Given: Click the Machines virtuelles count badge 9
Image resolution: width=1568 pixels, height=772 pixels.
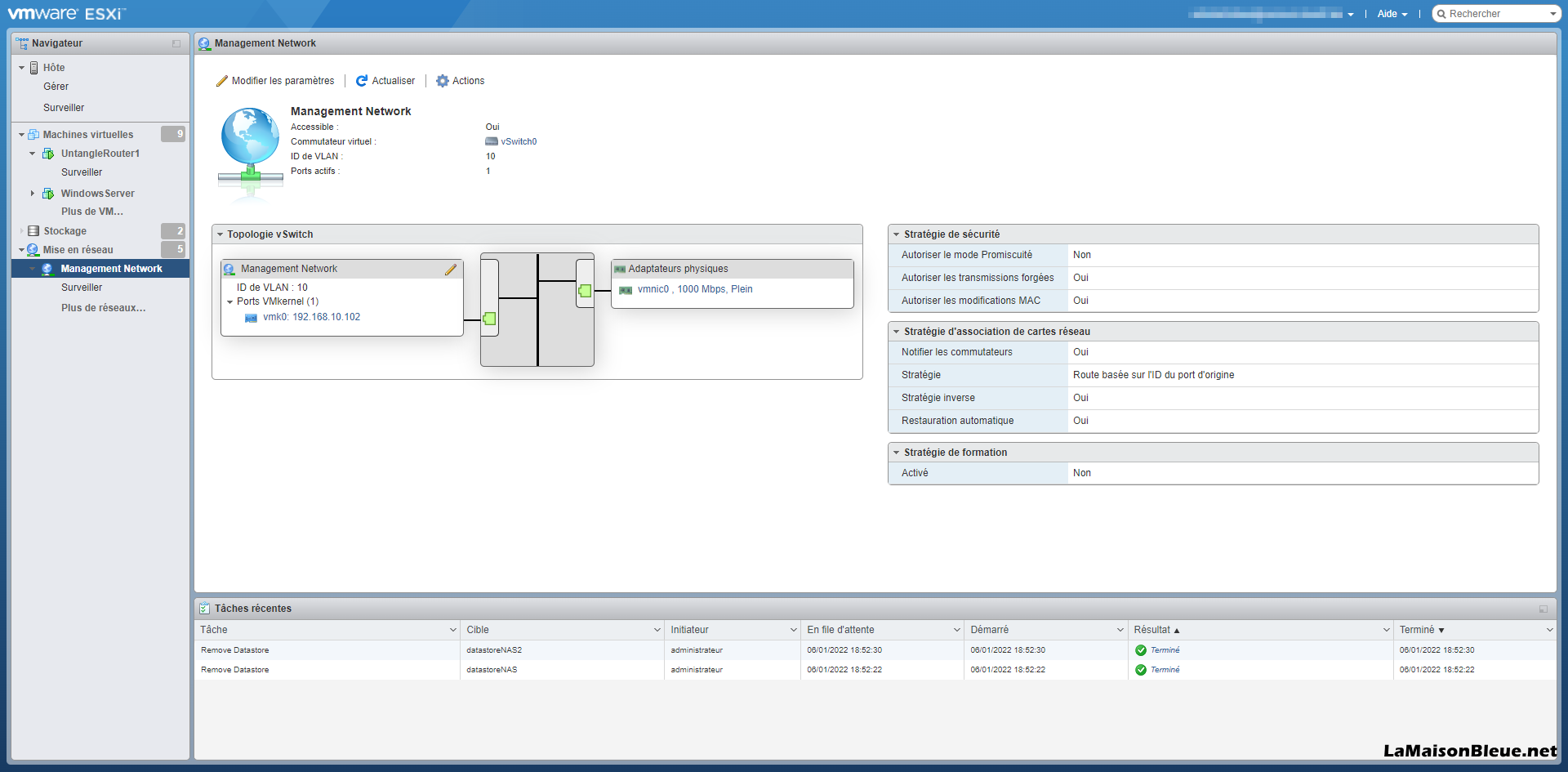Looking at the screenshot, I should pos(173,134).
